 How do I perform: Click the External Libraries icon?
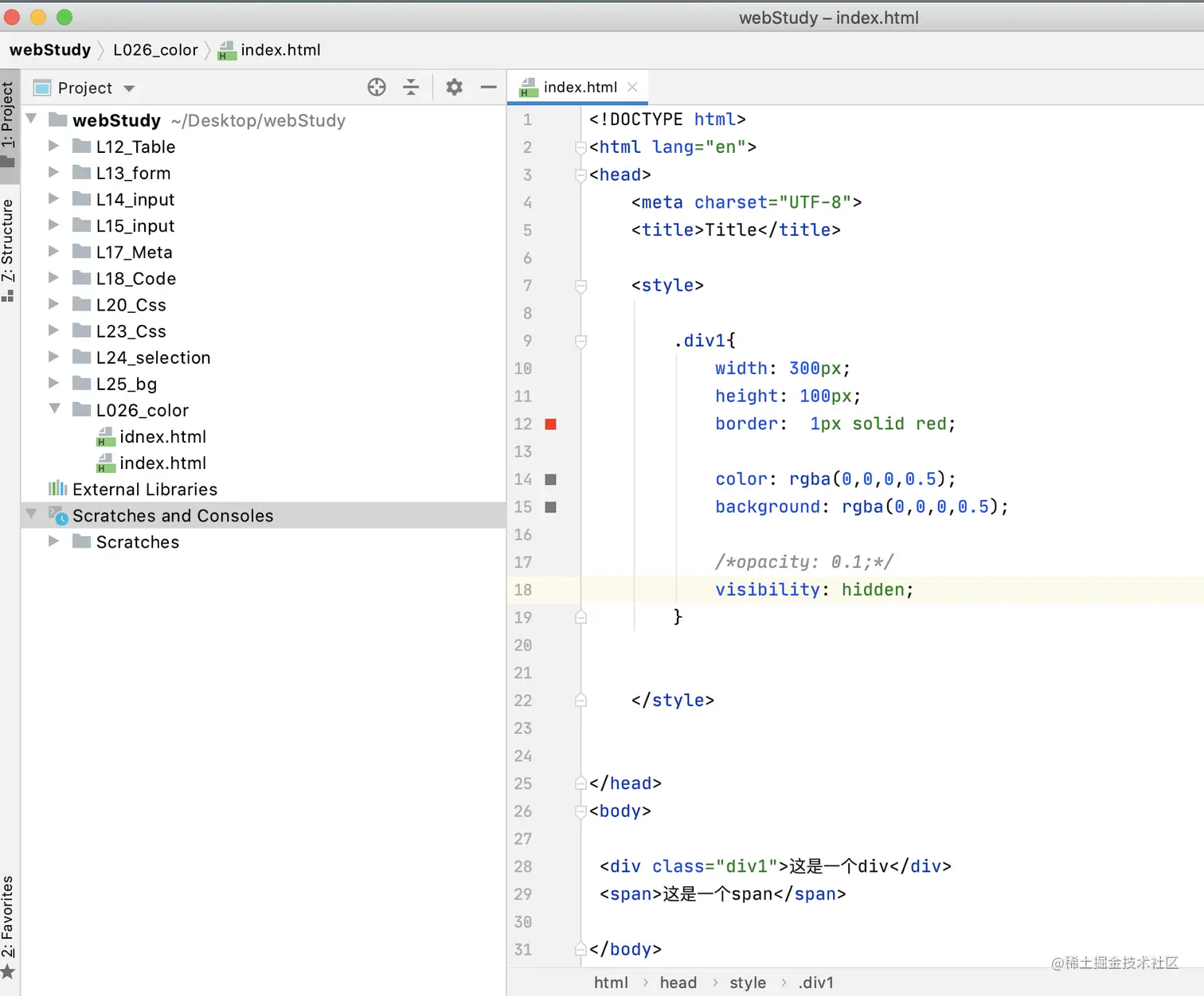pyautogui.click(x=57, y=489)
